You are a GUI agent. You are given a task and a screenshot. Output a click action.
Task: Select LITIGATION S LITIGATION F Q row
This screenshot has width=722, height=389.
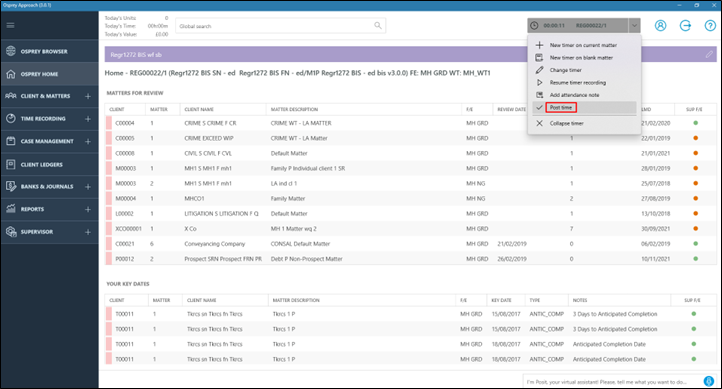tap(410, 214)
